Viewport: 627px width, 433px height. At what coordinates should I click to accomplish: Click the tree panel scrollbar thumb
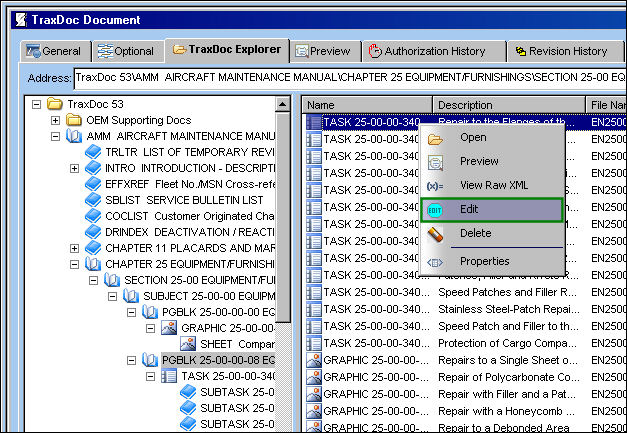(283, 217)
